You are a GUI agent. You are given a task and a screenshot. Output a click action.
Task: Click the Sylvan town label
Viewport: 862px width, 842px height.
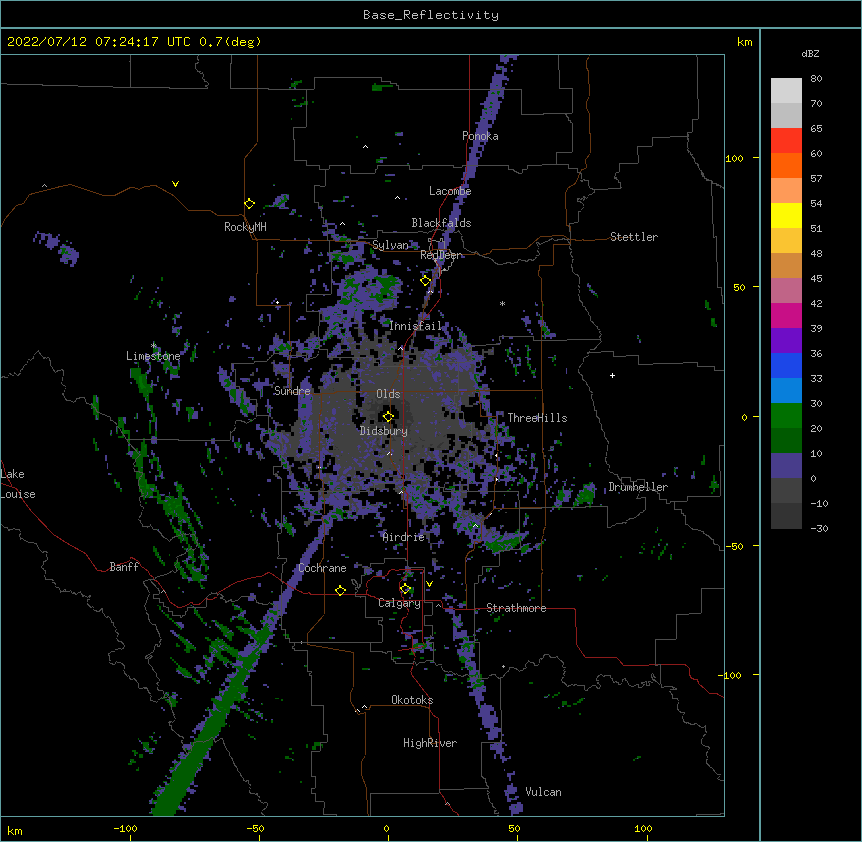[x=390, y=245]
